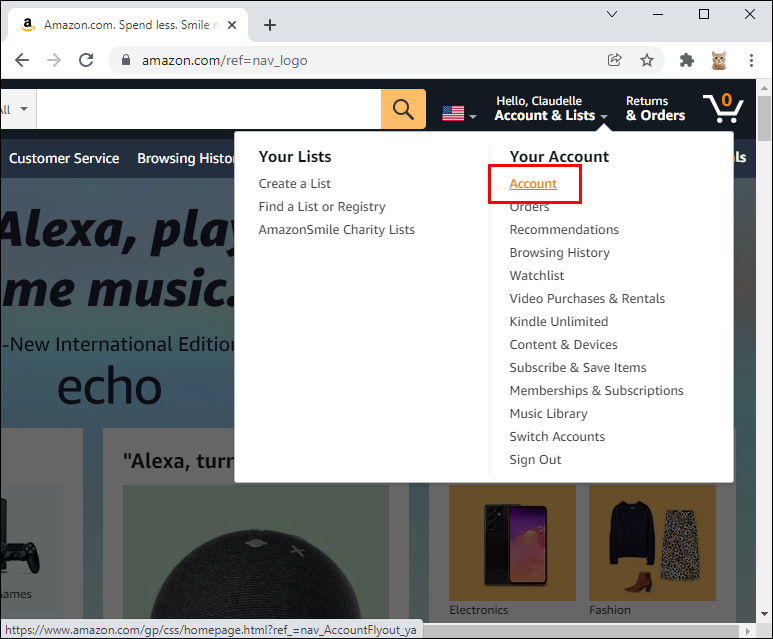Click the padlock site info icon
This screenshot has height=639, width=773.
(x=126, y=60)
